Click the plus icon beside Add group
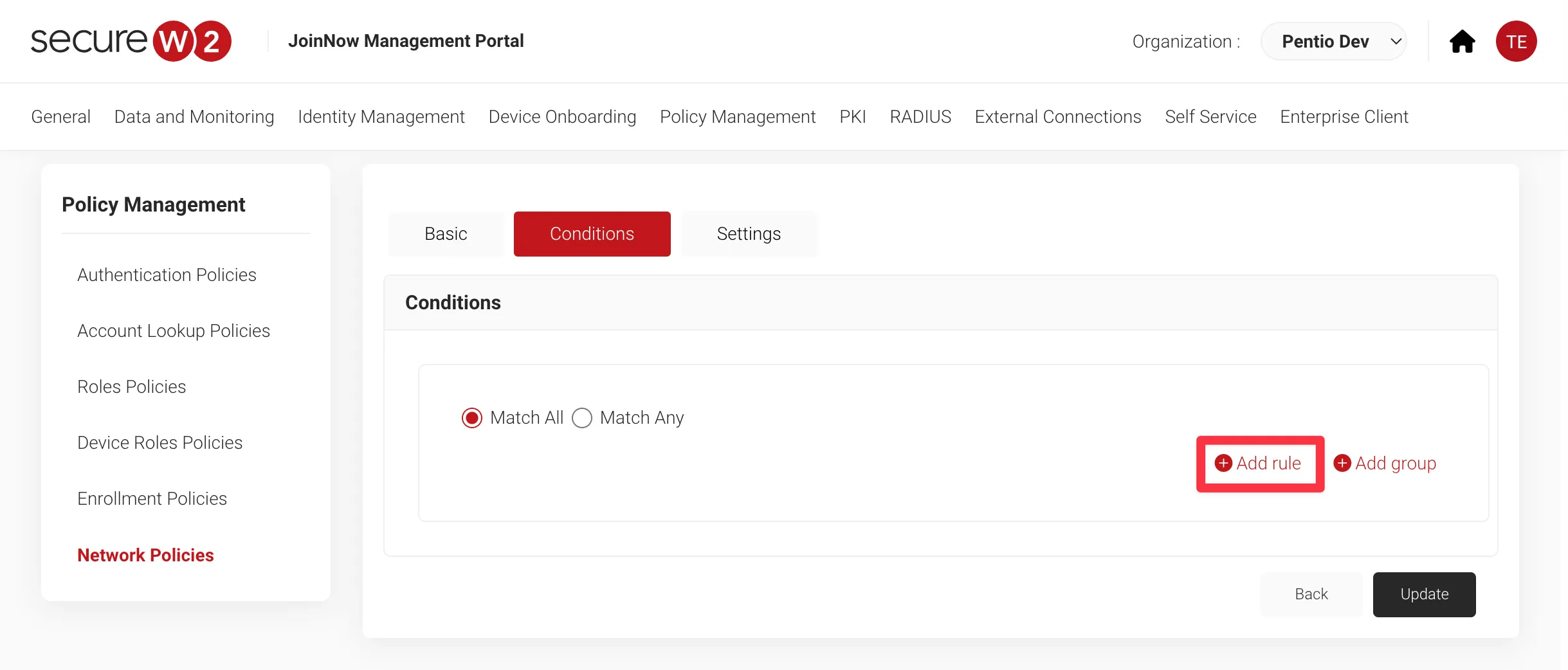1568x670 pixels. tap(1342, 463)
